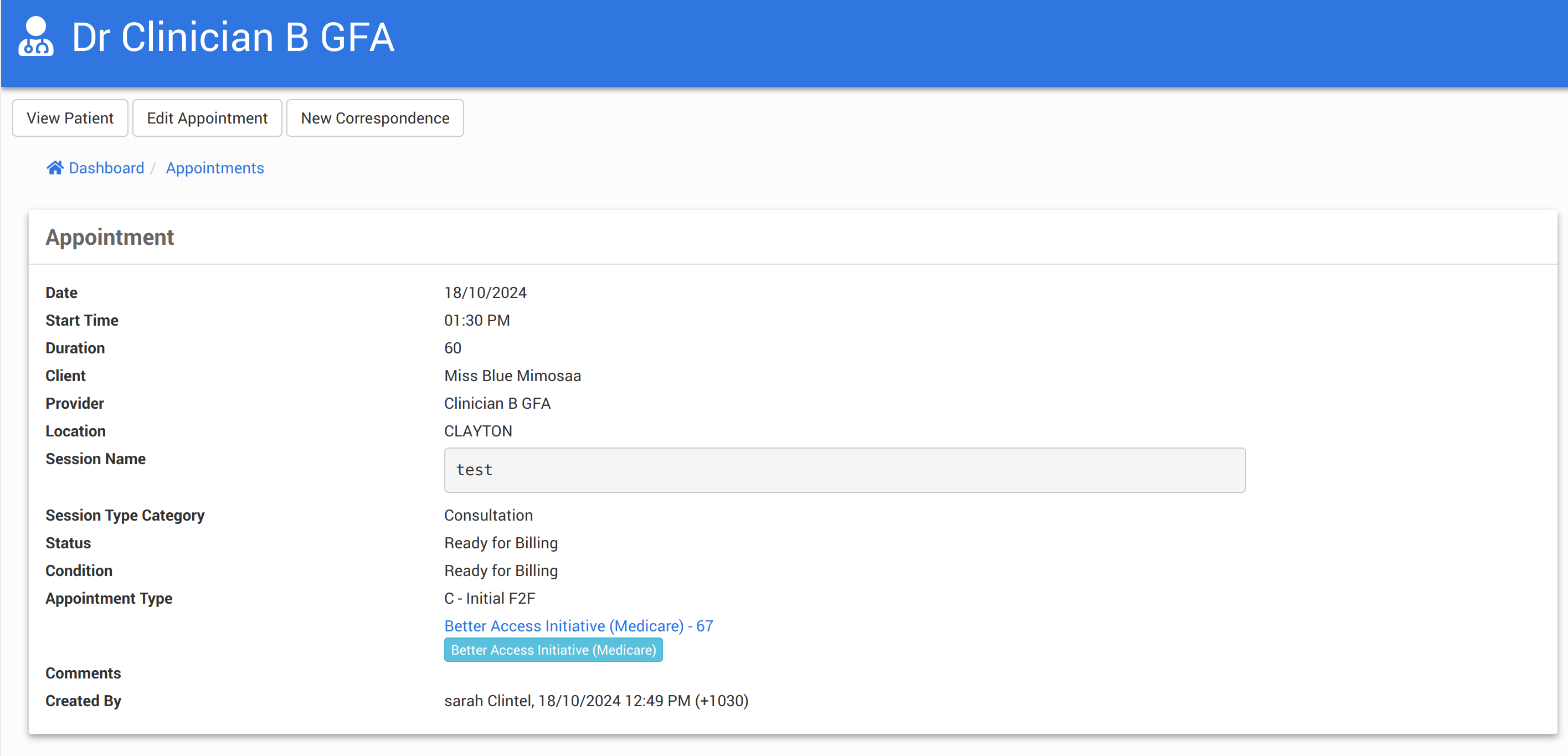Go to the Dashboard breadcrumb link
Viewport: 1568px width, 756px height.
[x=106, y=168]
